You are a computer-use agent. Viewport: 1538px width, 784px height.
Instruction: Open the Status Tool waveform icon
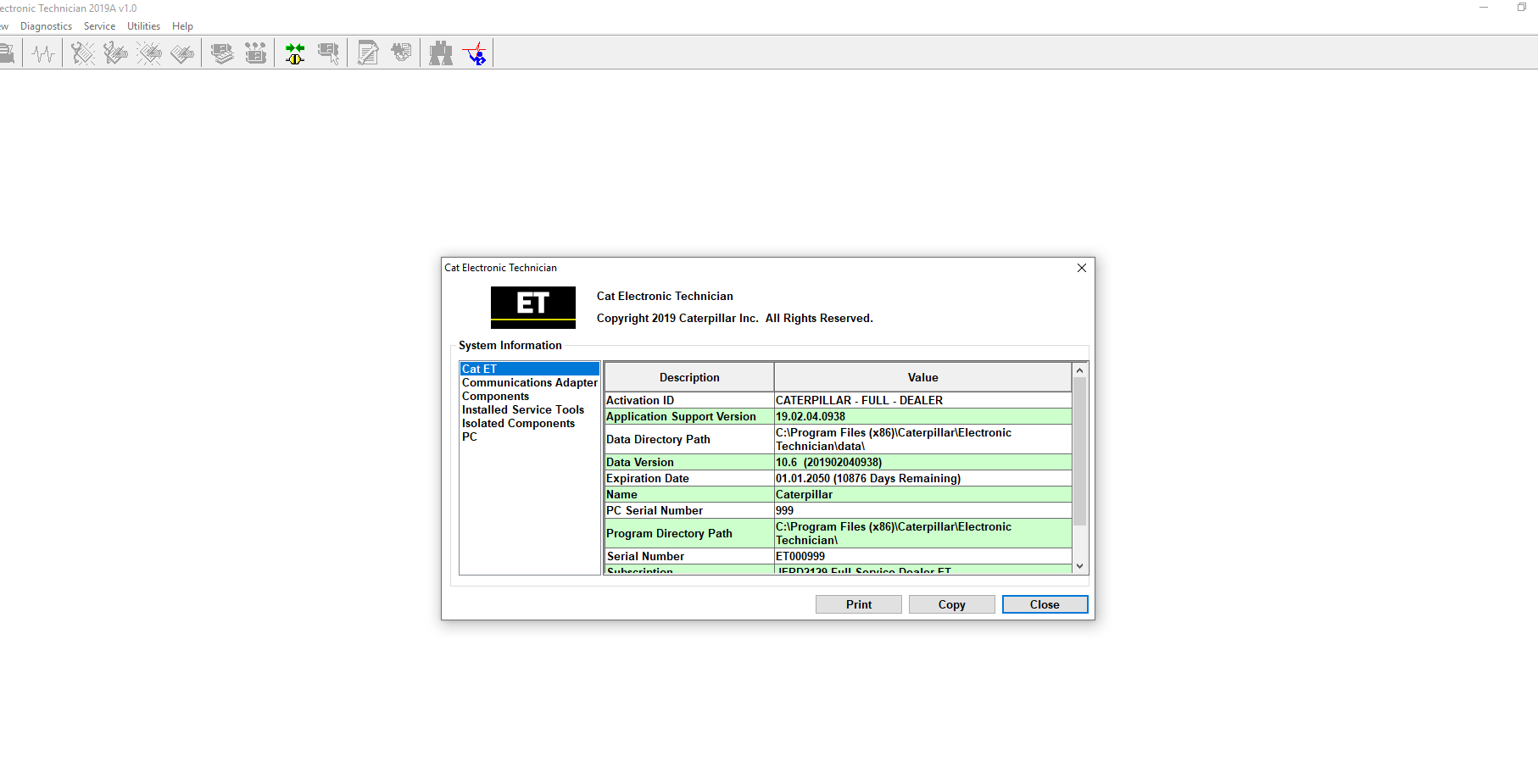coord(43,54)
